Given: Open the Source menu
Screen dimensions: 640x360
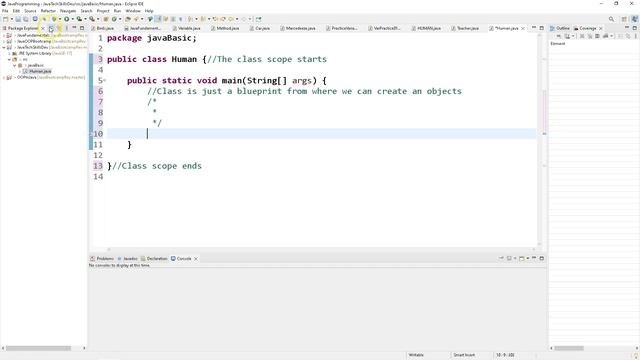Looking at the screenshot, I should (x=30, y=11).
